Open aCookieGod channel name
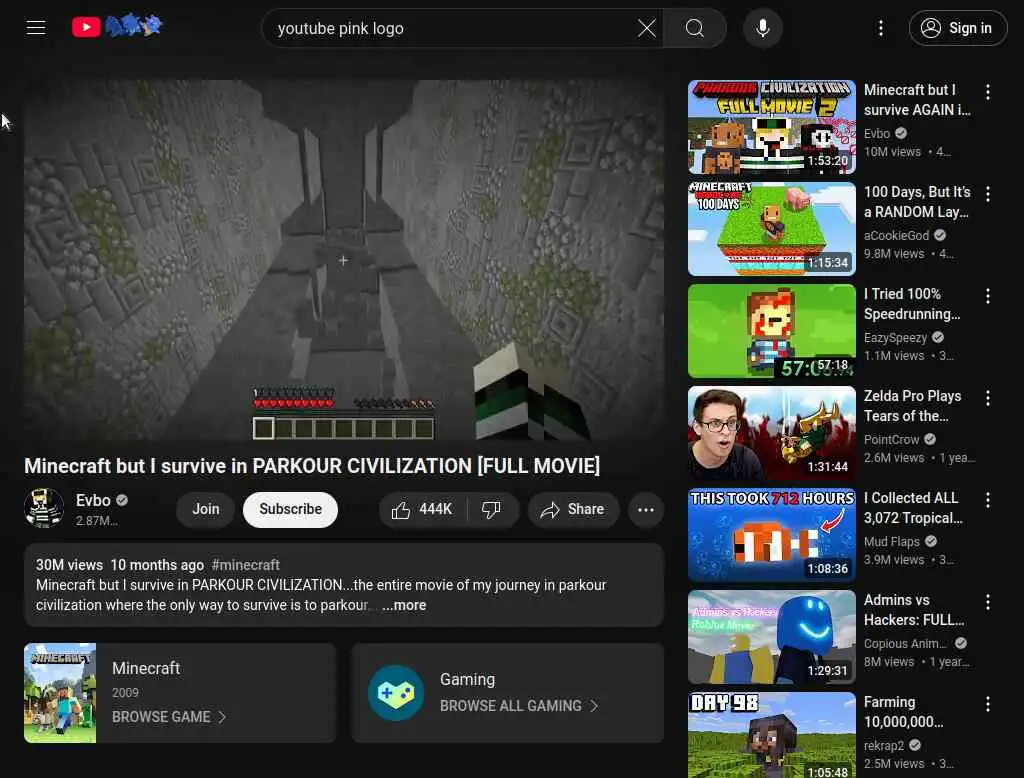The height and width of the screenshot is (778, 1024). point(896,235)
